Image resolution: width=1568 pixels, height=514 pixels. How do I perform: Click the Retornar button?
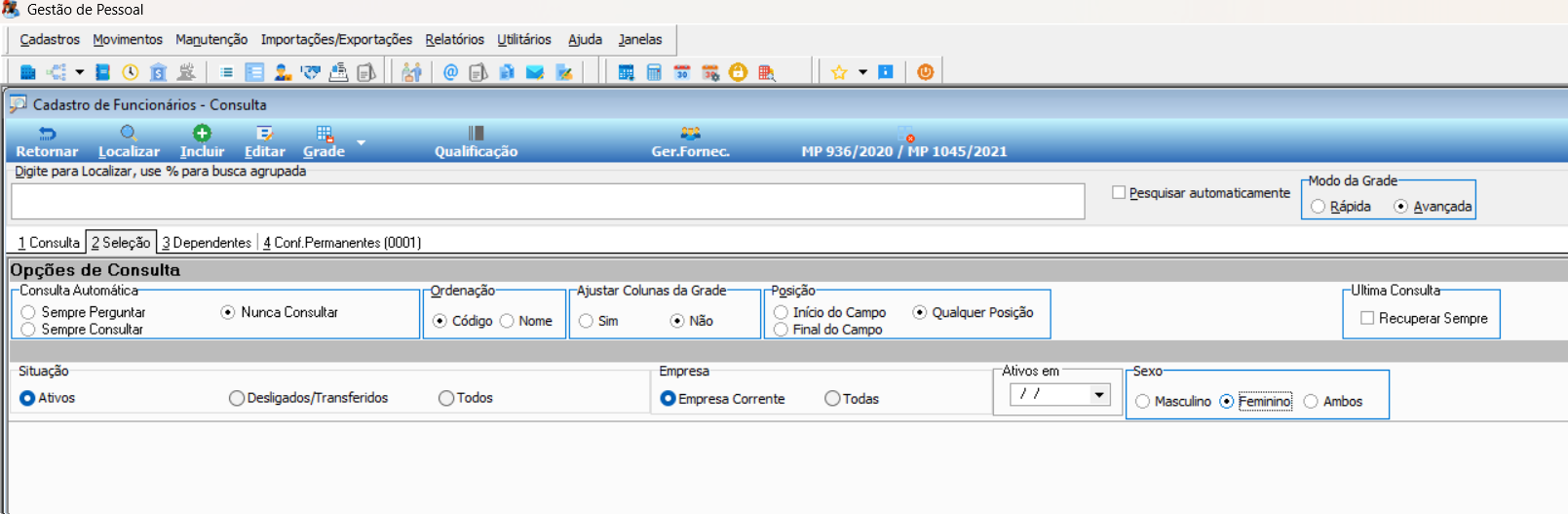(x=47, y=142)
